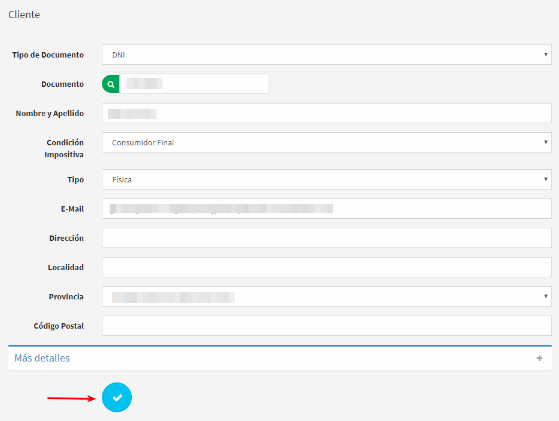Viewport: 559px width, 421px height.
Task: Click the empty Localidad field
Action: 327,267
